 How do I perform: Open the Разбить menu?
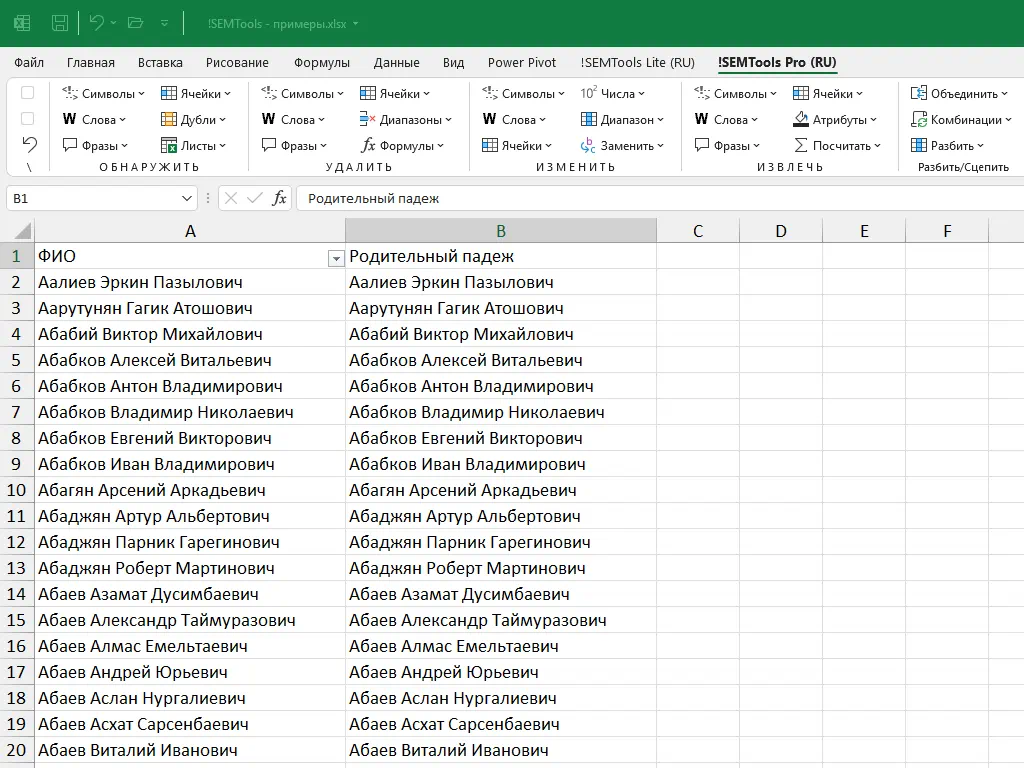coord(948,146)
